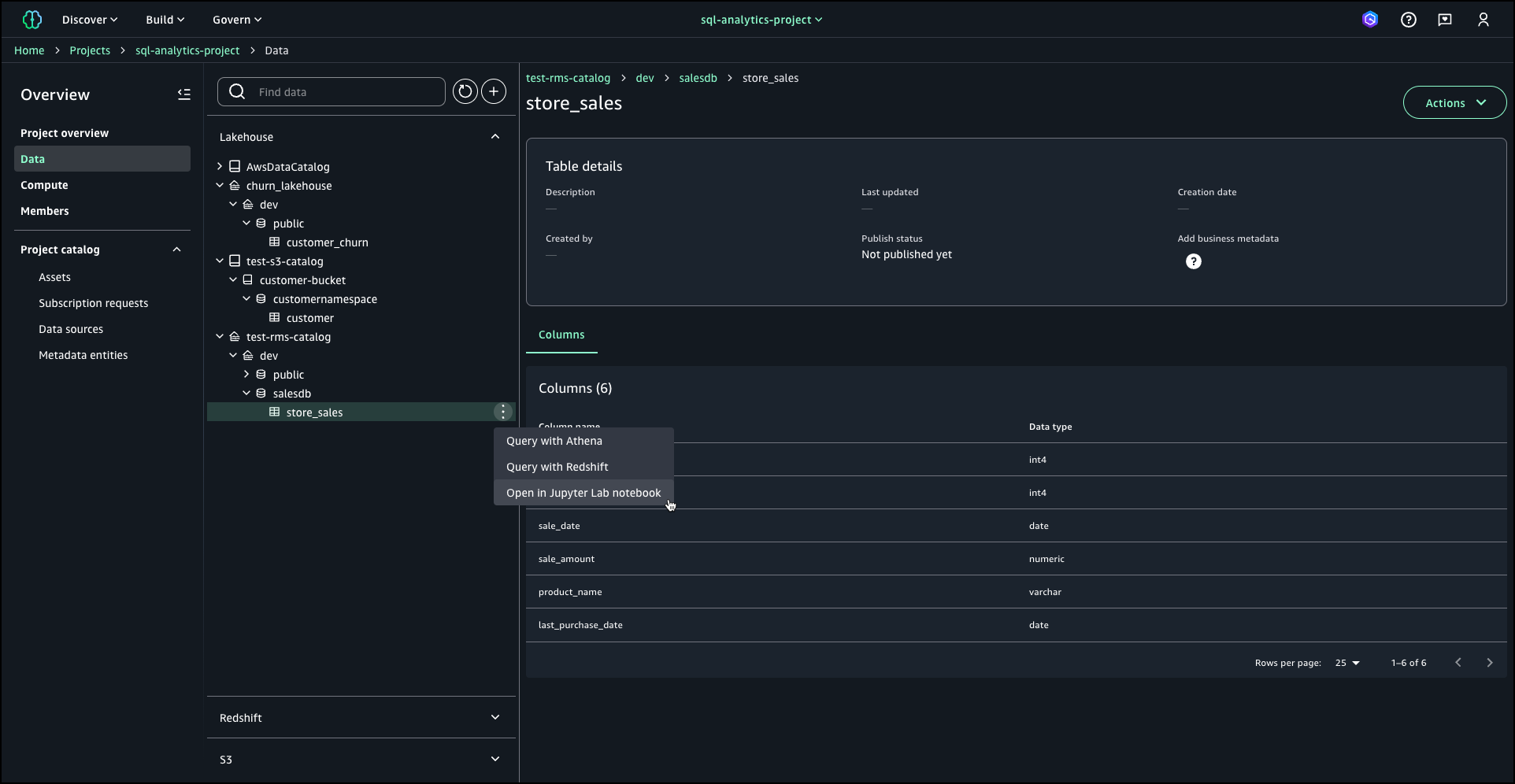Click the customer-bucket icon

coord(248,280)
